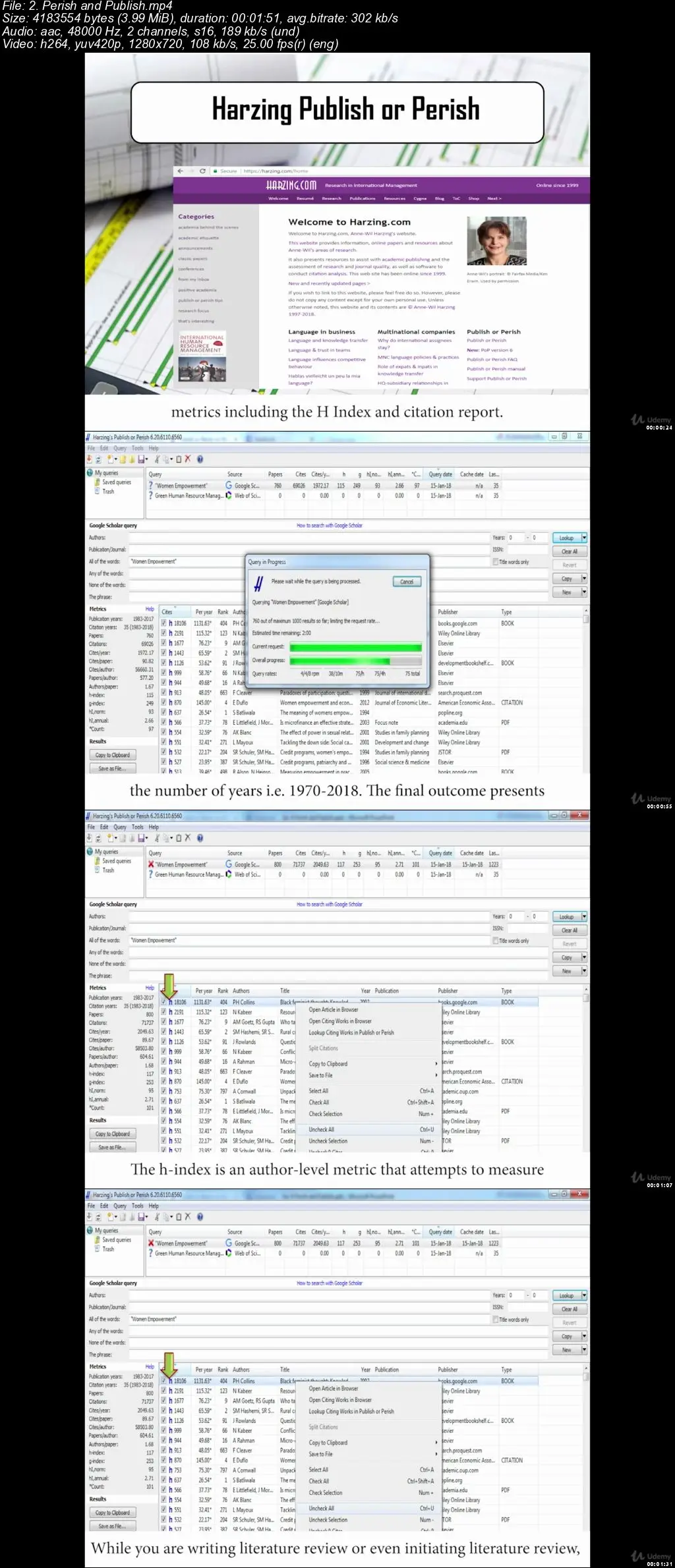Open the Copy button dropdown, 00:00:55 frame
Screen dimensions: 675x1568
(x=584, y=578)
